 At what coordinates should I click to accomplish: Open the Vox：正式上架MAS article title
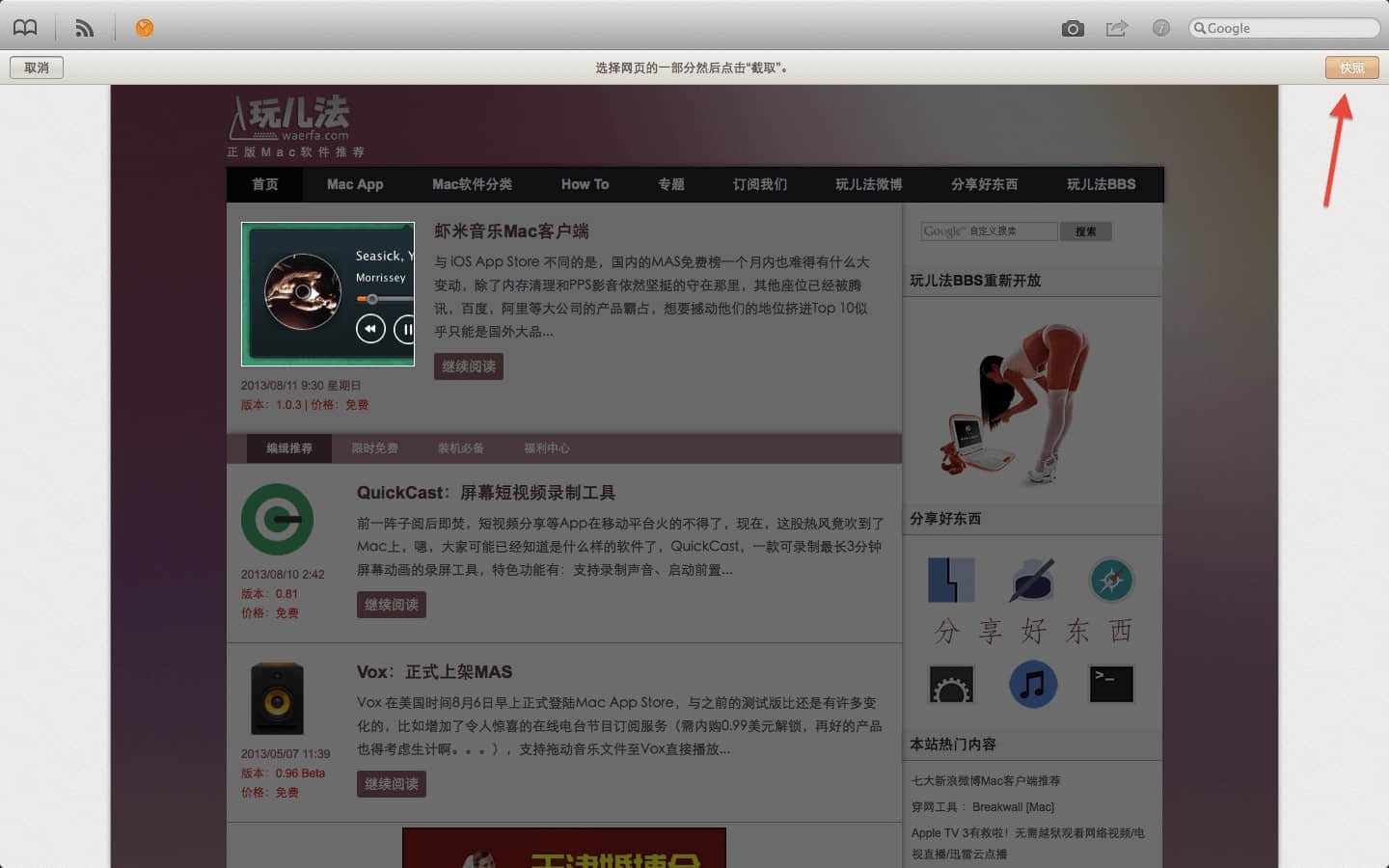point(434,672)
